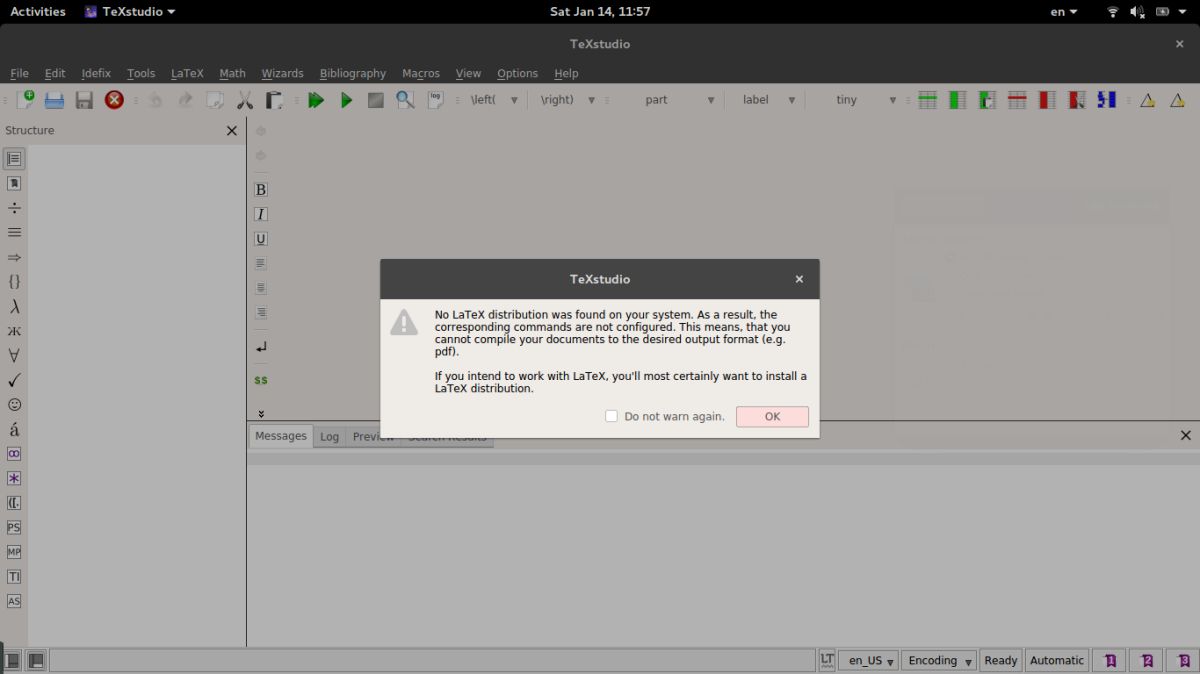1200x674 pixels.
Task: Open the Macros menu
Action: tap(421, 73)
